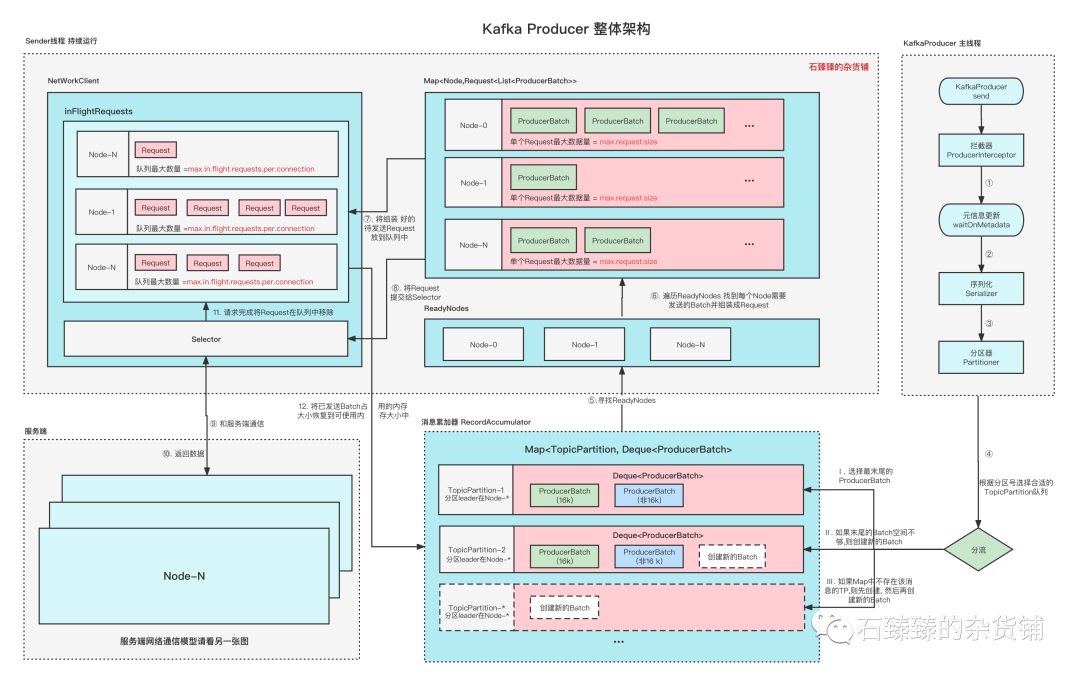Screen dimensions: 1080x676
Task: Click the "Map<Node,Request<List<ProducerBatch>>>" label
Action: [500, 81]
